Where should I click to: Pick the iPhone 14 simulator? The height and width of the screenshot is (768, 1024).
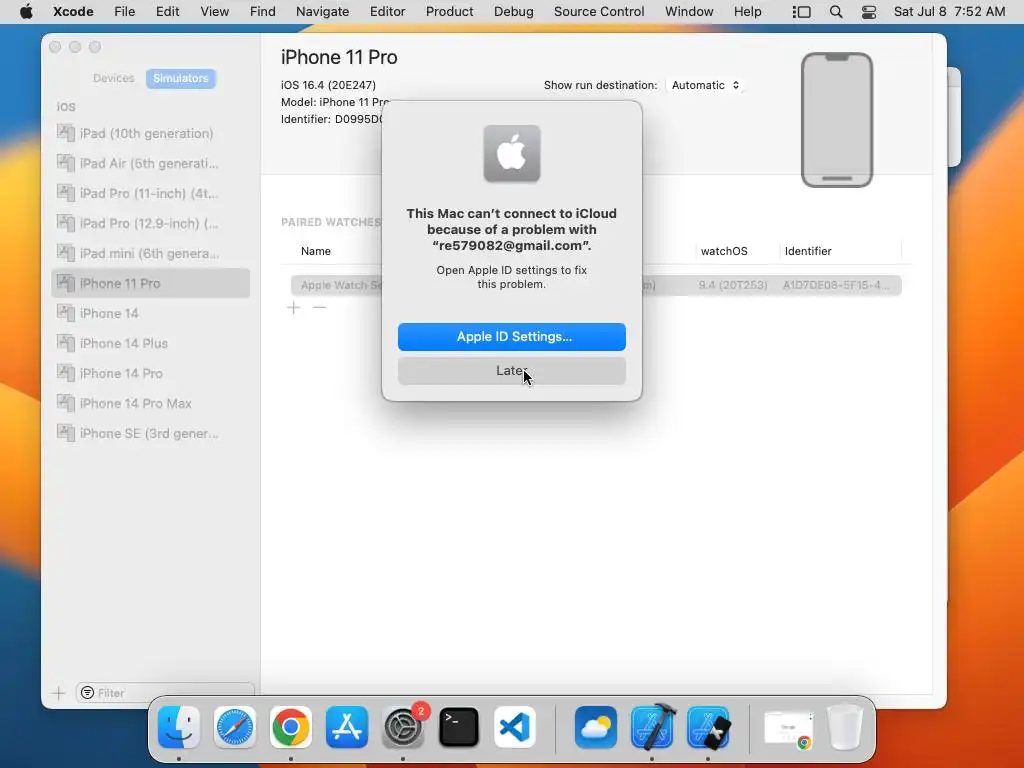click(150, 313)
